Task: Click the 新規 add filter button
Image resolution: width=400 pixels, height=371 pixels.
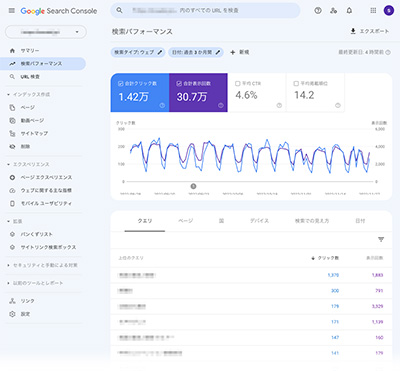Action: tap(240, 52)
